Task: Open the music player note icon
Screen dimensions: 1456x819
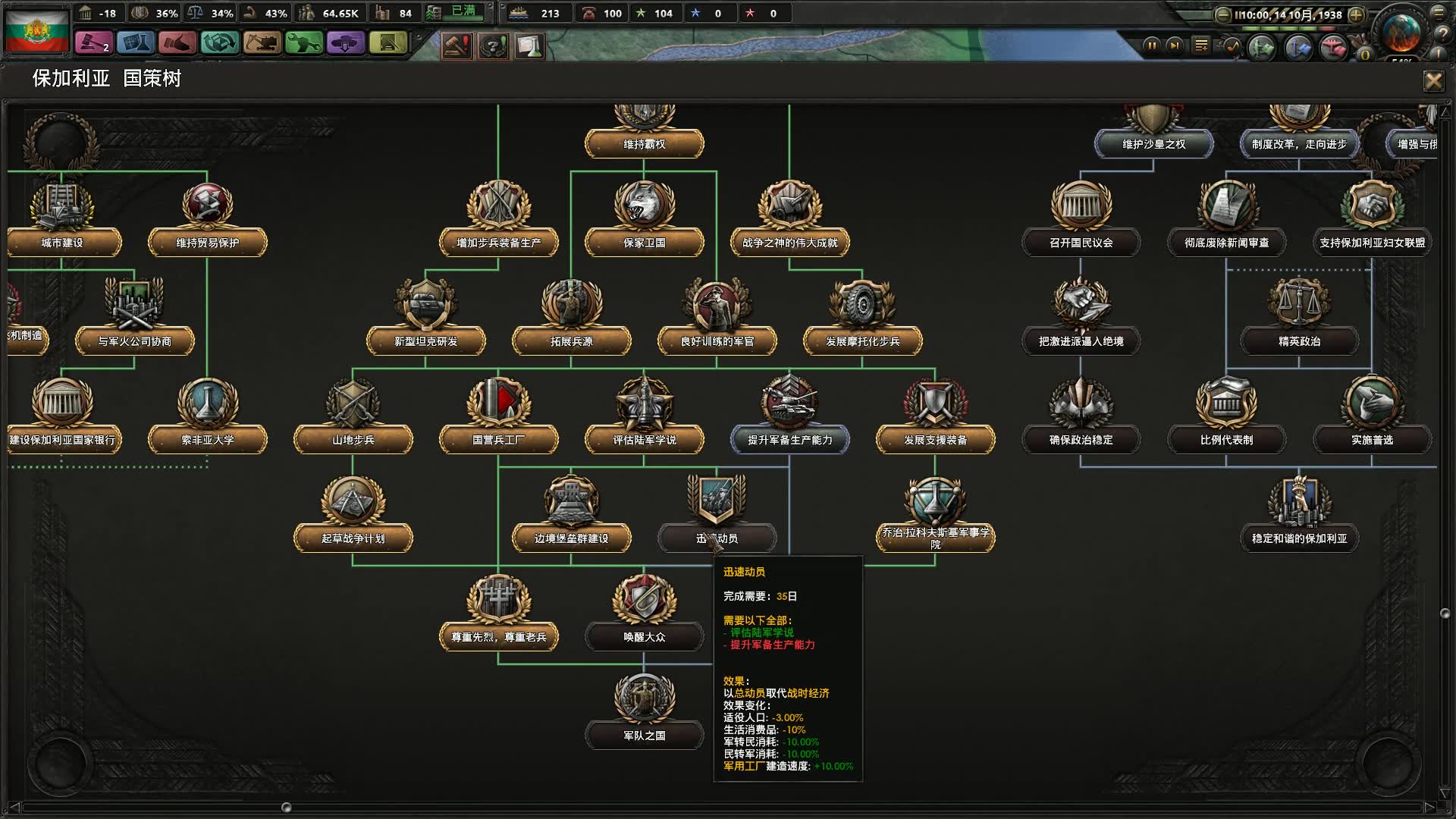Action: [x=1232, y=47]
